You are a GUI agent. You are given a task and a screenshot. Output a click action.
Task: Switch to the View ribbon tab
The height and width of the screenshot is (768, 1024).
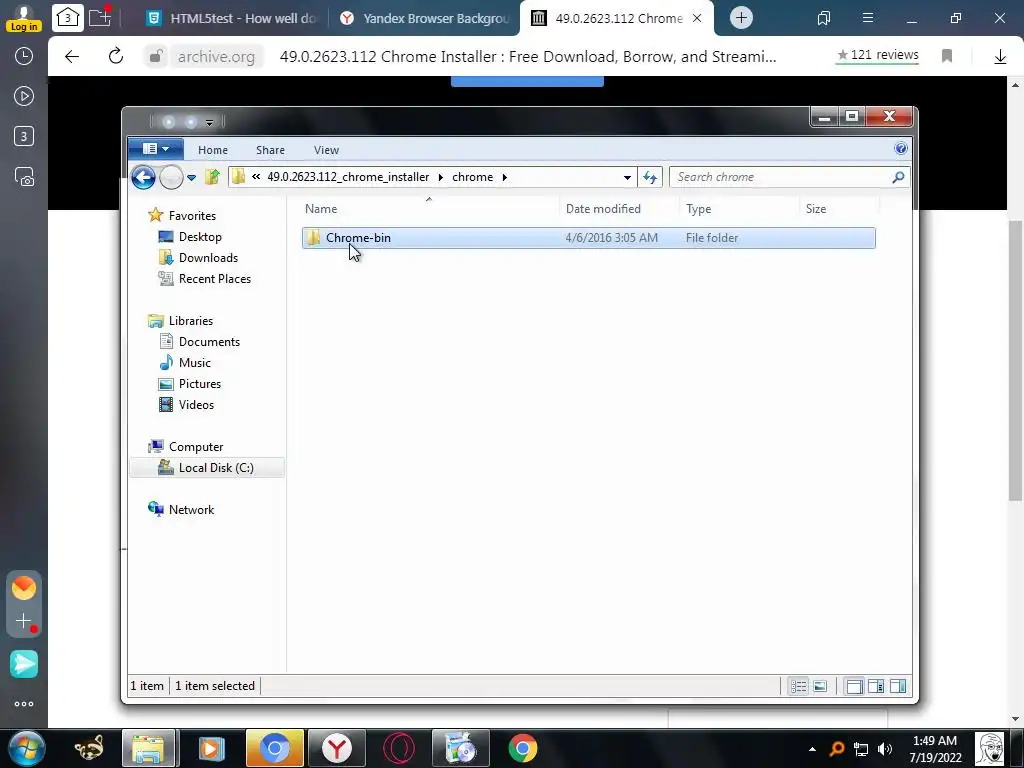click(x=326, y=150)
